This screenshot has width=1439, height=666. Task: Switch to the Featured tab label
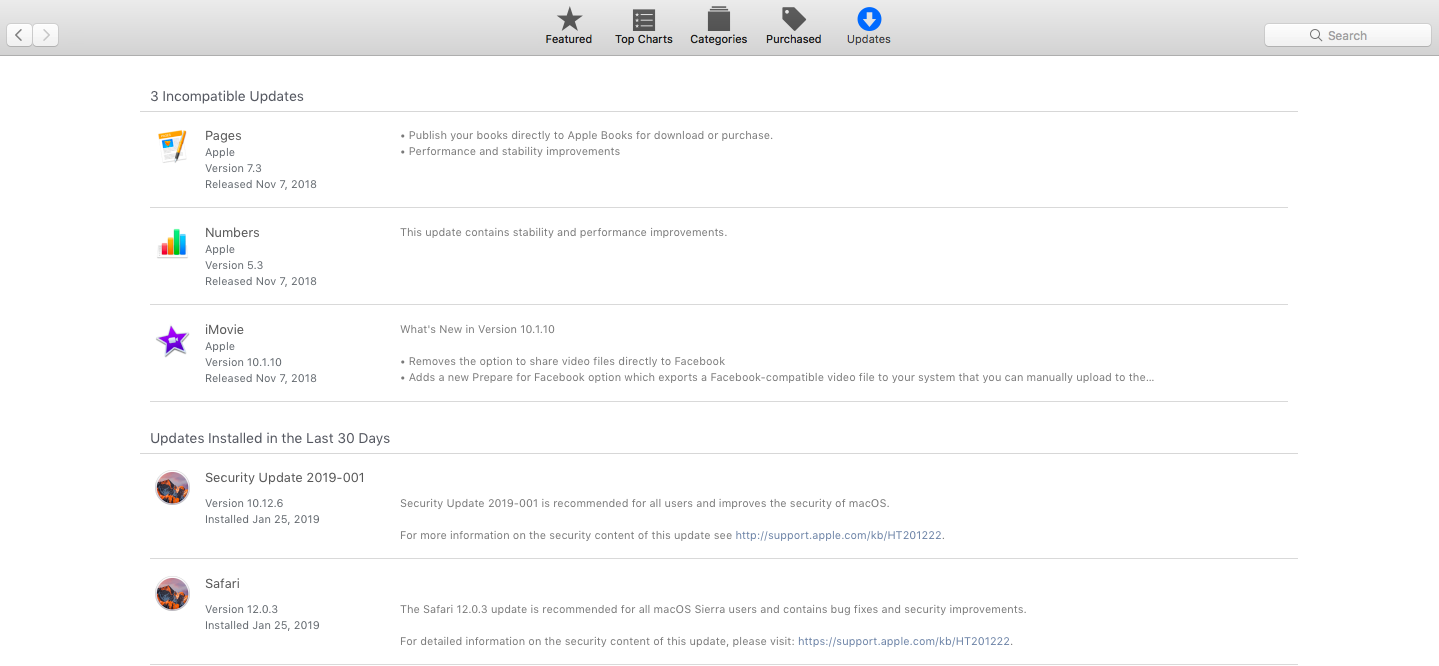(x=569, y=39)
